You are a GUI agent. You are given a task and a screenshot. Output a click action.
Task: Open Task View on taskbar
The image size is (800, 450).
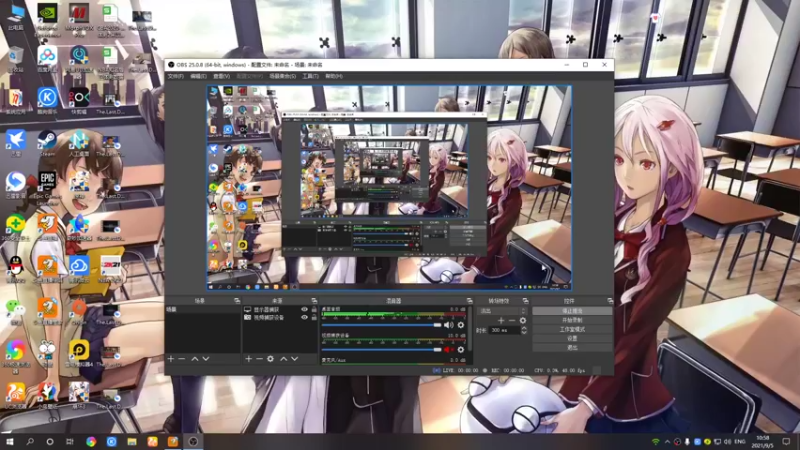click(70, 442)
